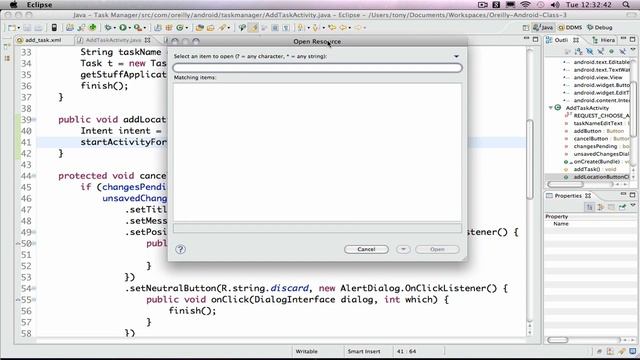This screenshot has width=640, height=360.
Task: Click the 41 : 64 cursor position status
Action: coord(406,351)
